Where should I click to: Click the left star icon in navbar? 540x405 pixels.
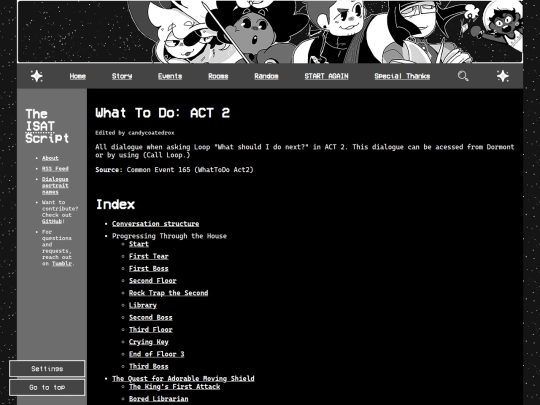(37, 76)
